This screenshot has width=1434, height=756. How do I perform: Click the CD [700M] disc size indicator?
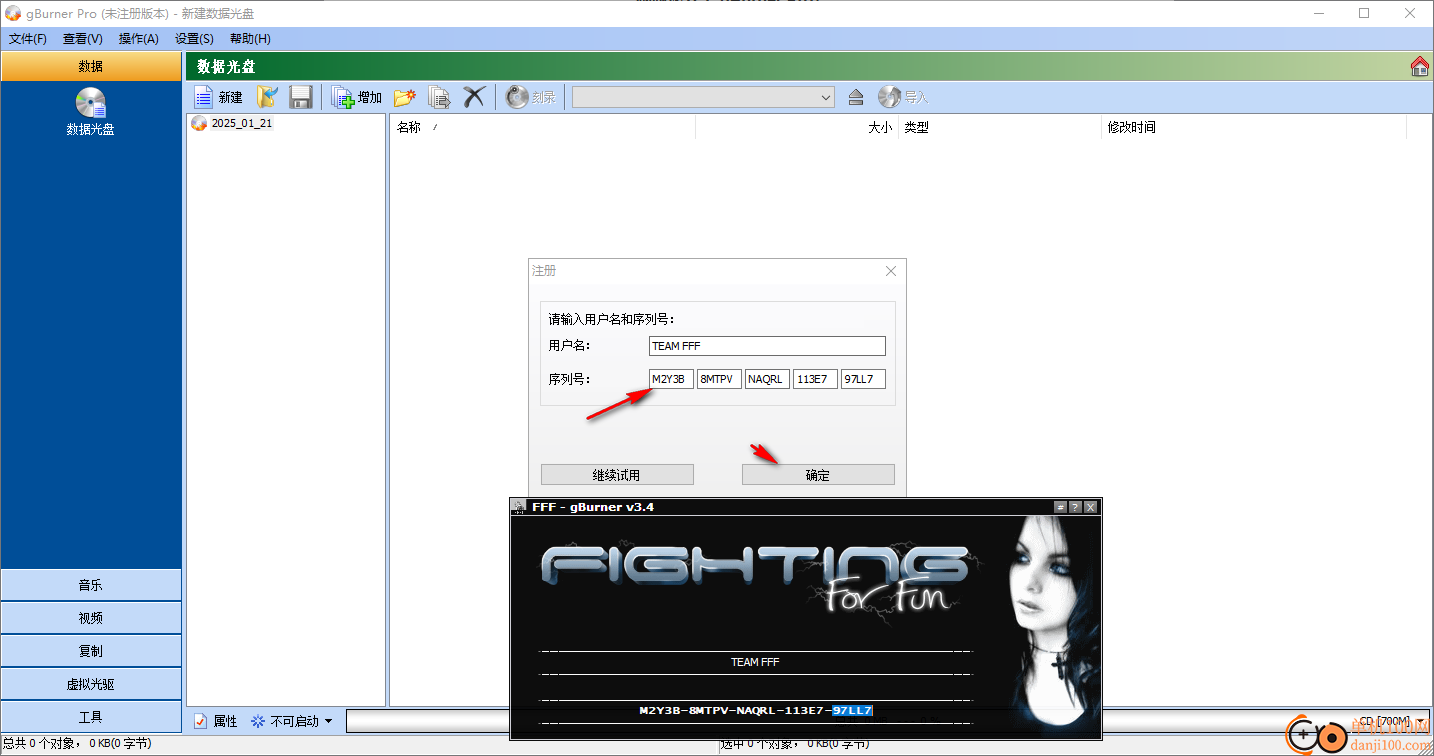[1384, 721]
